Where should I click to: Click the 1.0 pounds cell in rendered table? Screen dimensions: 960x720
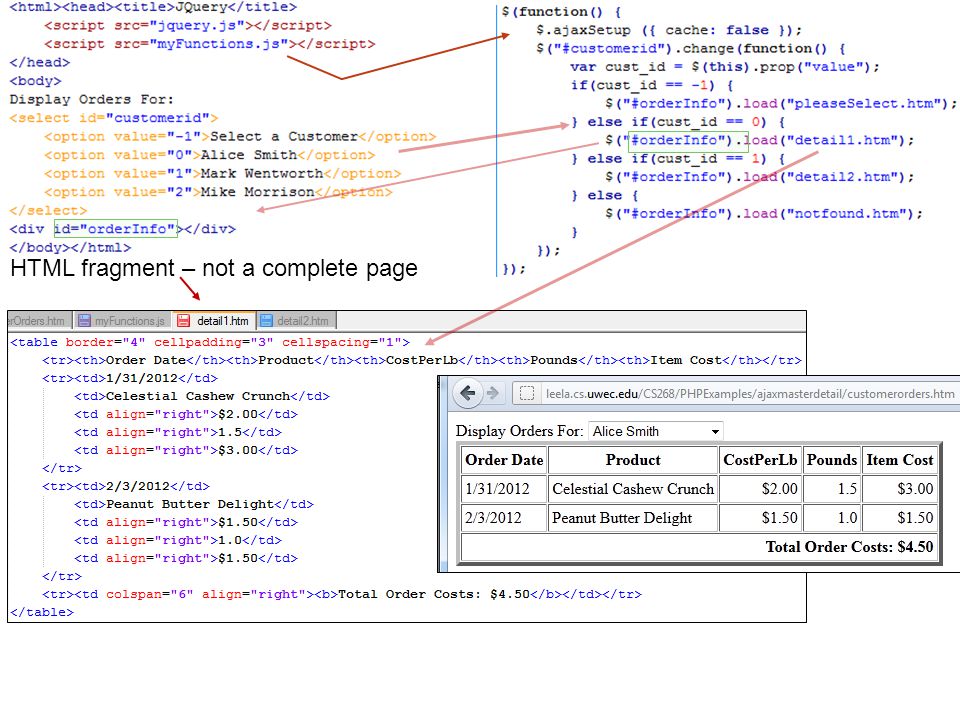click(832, 518)
